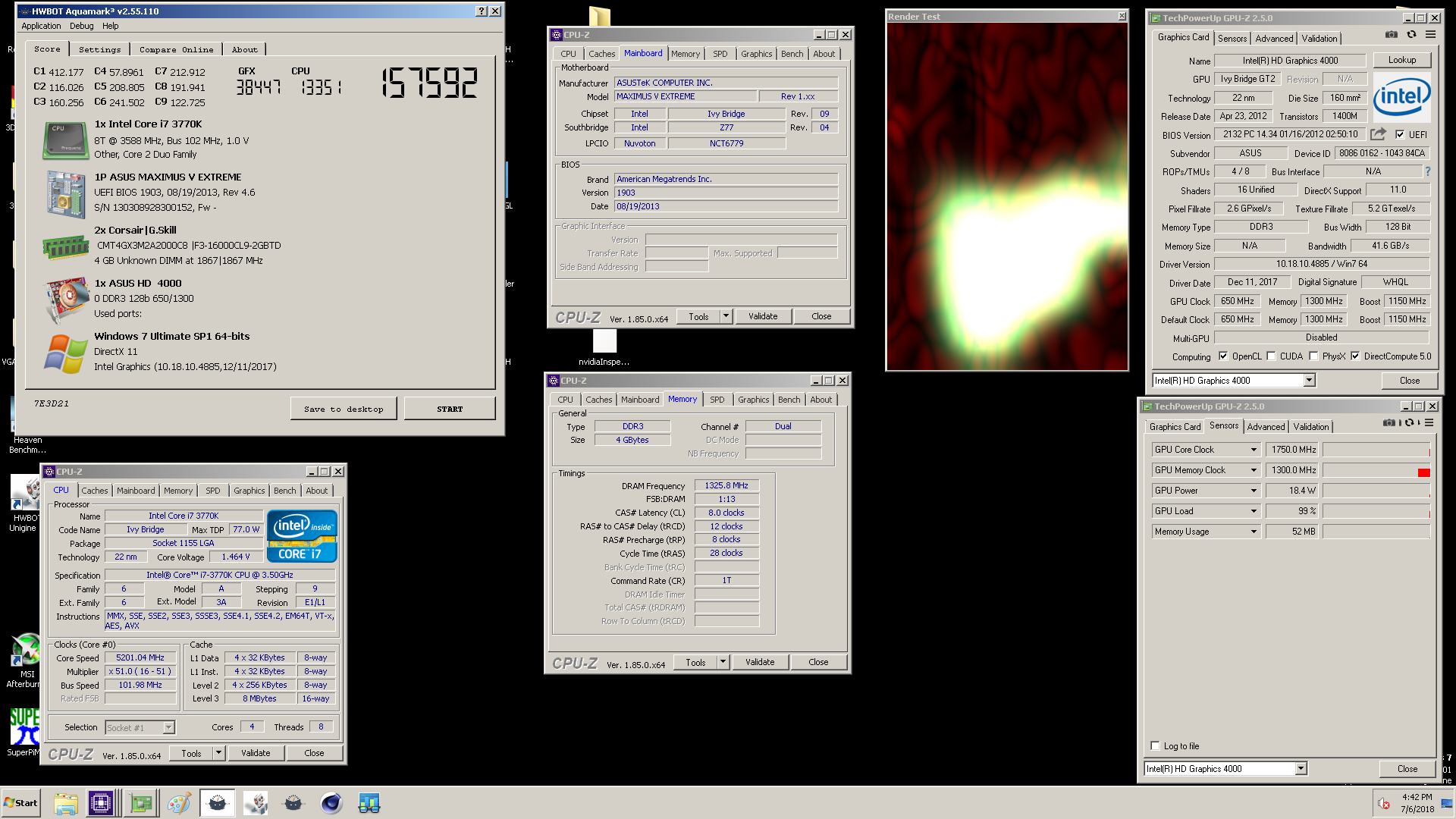Click the Intel logo in GPU-Z
Screen dimensions: 1456x819
pyautogui.click(x=1401, y=98)
